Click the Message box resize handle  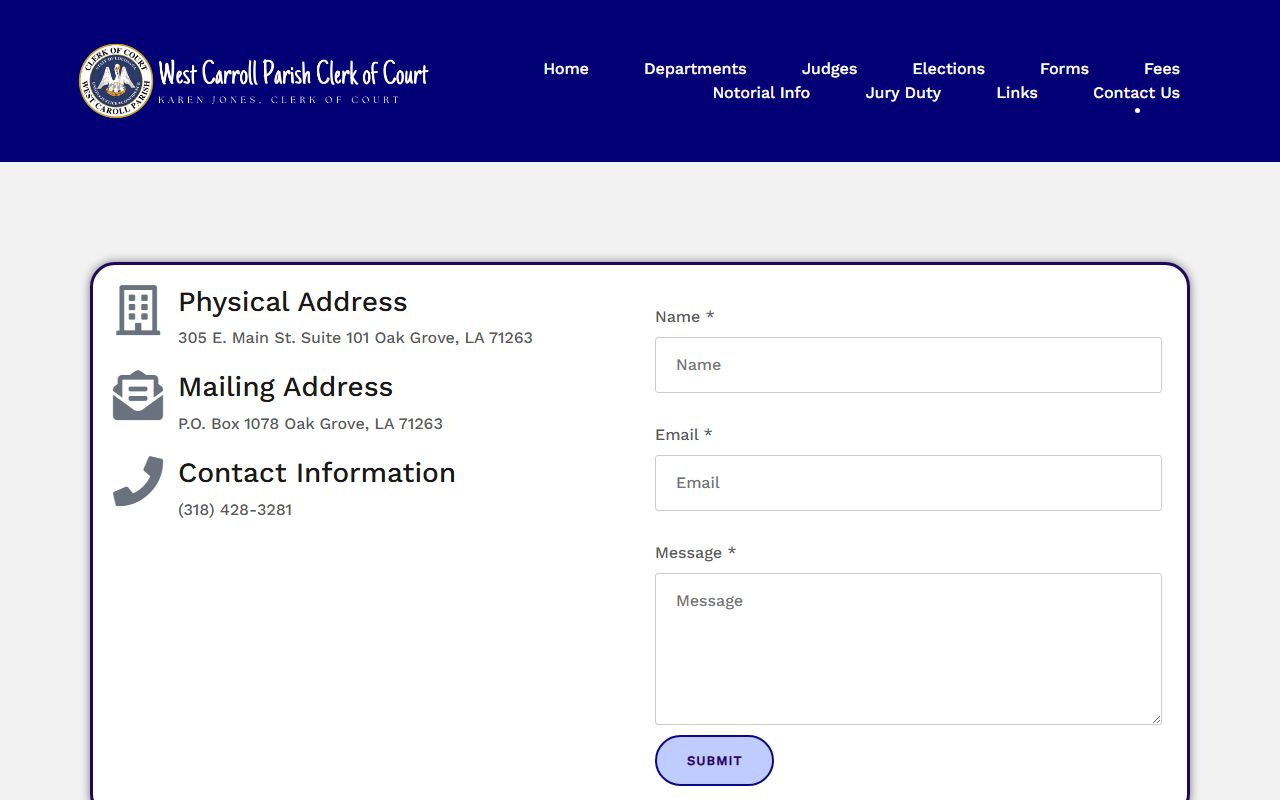click(1155, 718)
